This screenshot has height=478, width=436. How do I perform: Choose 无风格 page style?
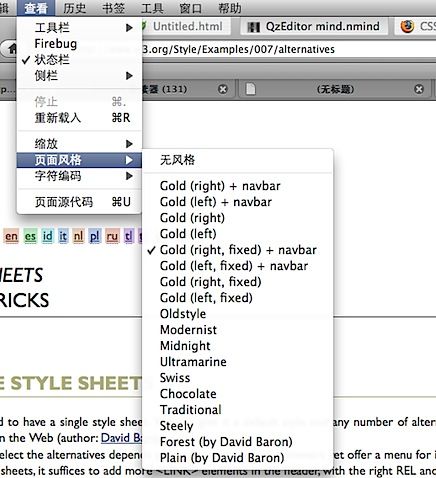[x=237, y=160]
